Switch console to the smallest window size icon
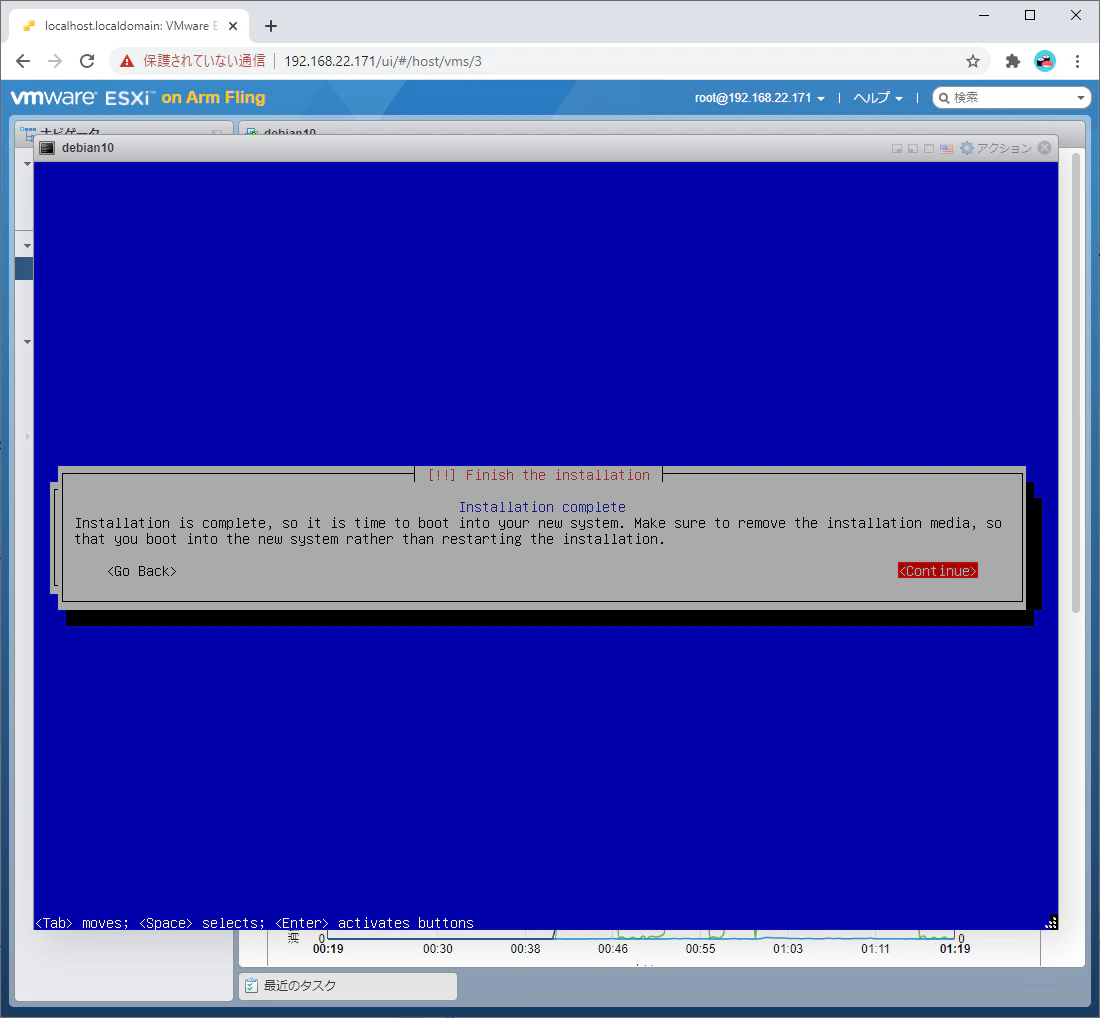This screenshot has height=1018, width=1100. (x=897, y=149)
